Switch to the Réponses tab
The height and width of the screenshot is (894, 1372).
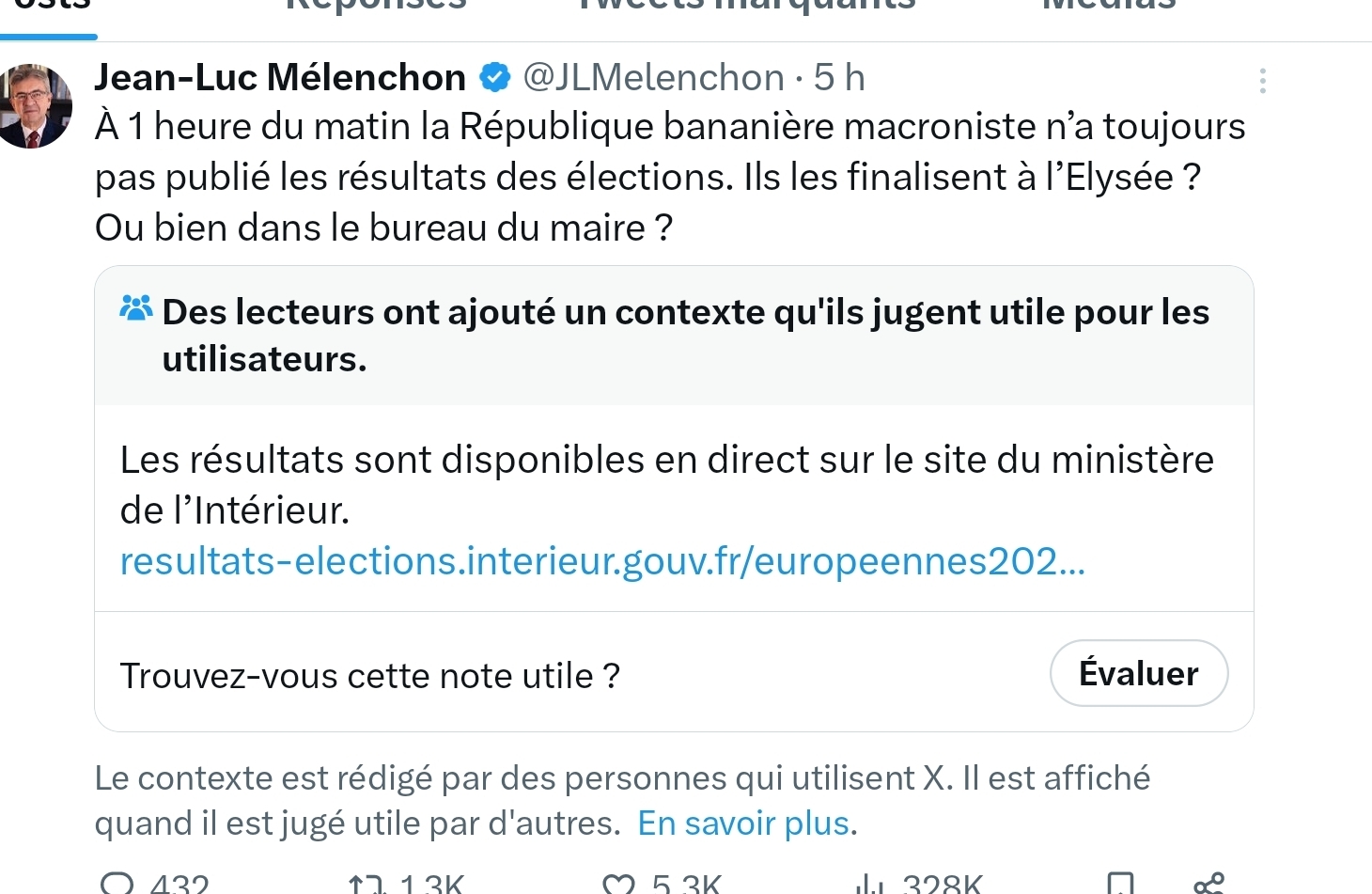[x=376, y=6]
